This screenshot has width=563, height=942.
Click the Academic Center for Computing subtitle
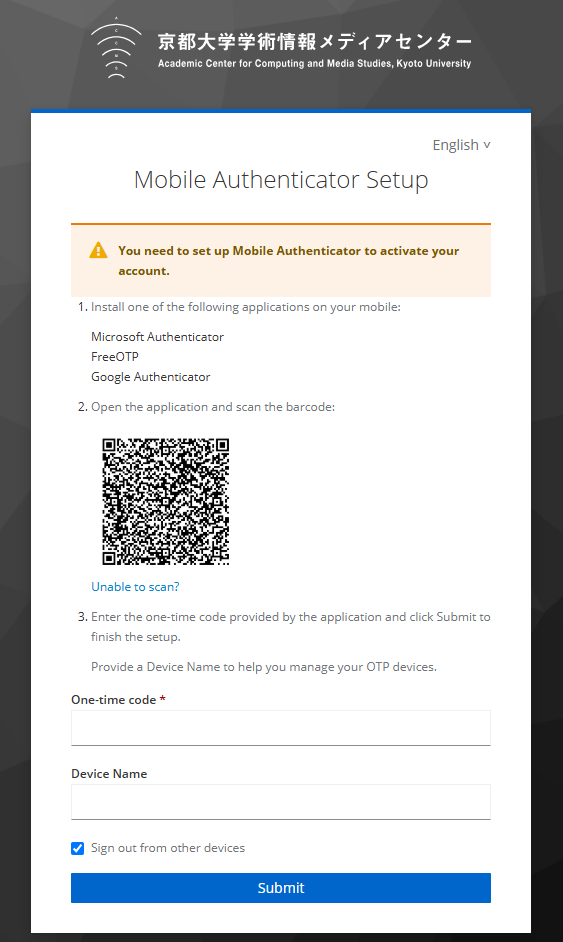pyautogui.click(x=314, y=64)
